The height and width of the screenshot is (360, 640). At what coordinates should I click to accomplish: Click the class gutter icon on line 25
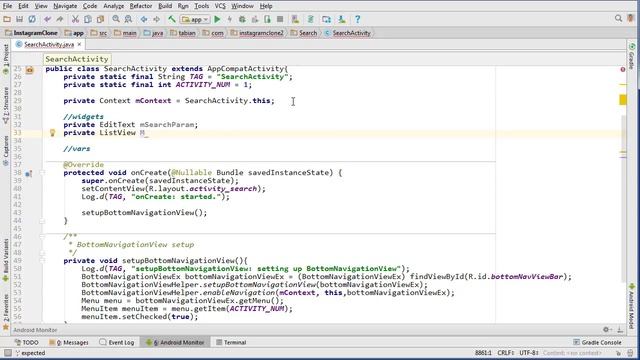(29, 70)
